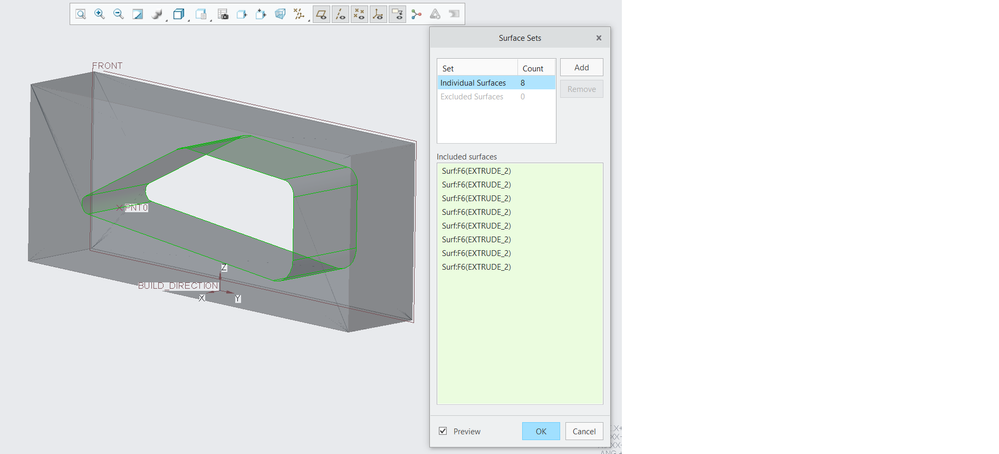Toggle coordinate system display icon
Screen dimensions: 999x454
click(378, 14)
